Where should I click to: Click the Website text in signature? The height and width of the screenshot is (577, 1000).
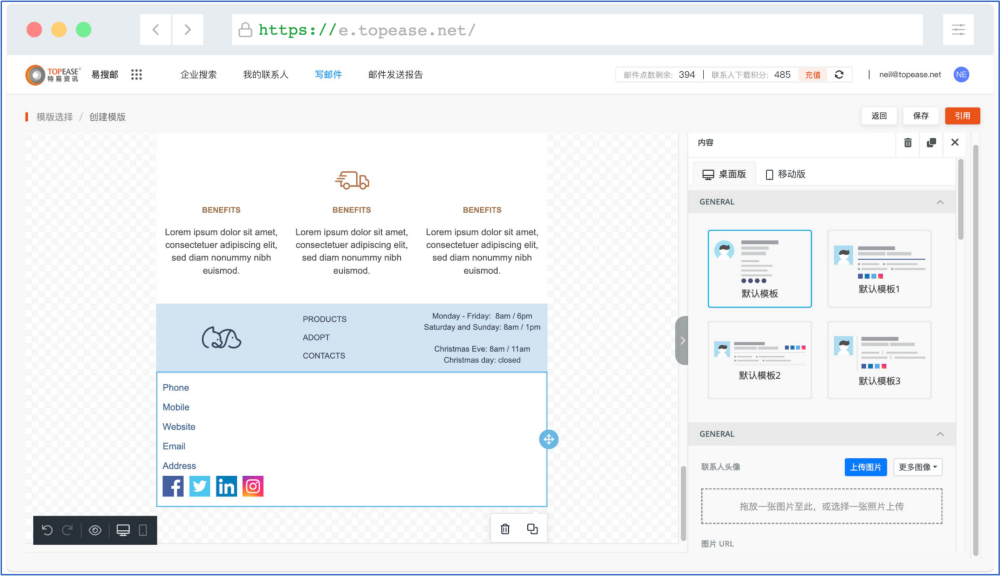[179, 427]
